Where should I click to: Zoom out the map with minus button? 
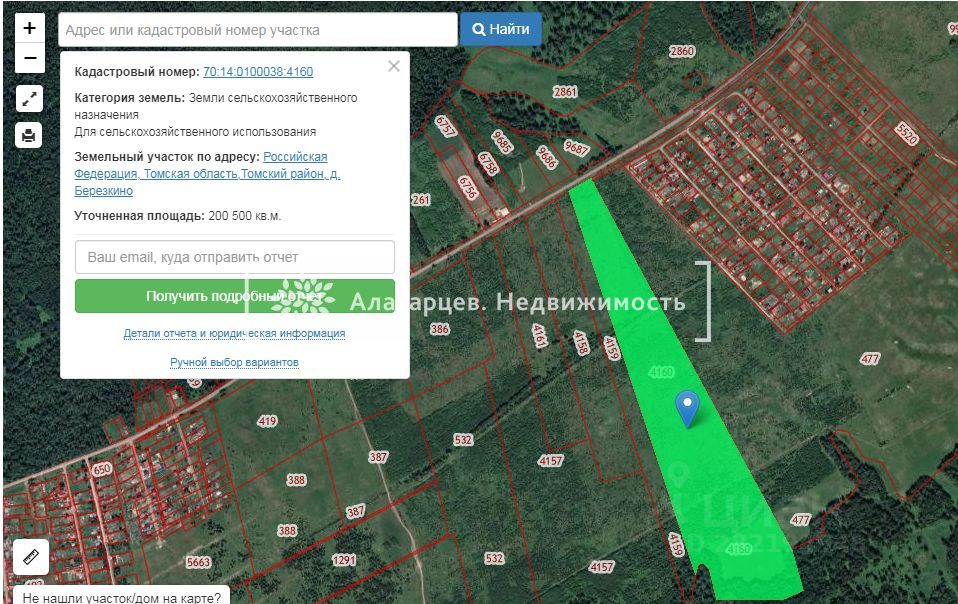coord(29,58)
